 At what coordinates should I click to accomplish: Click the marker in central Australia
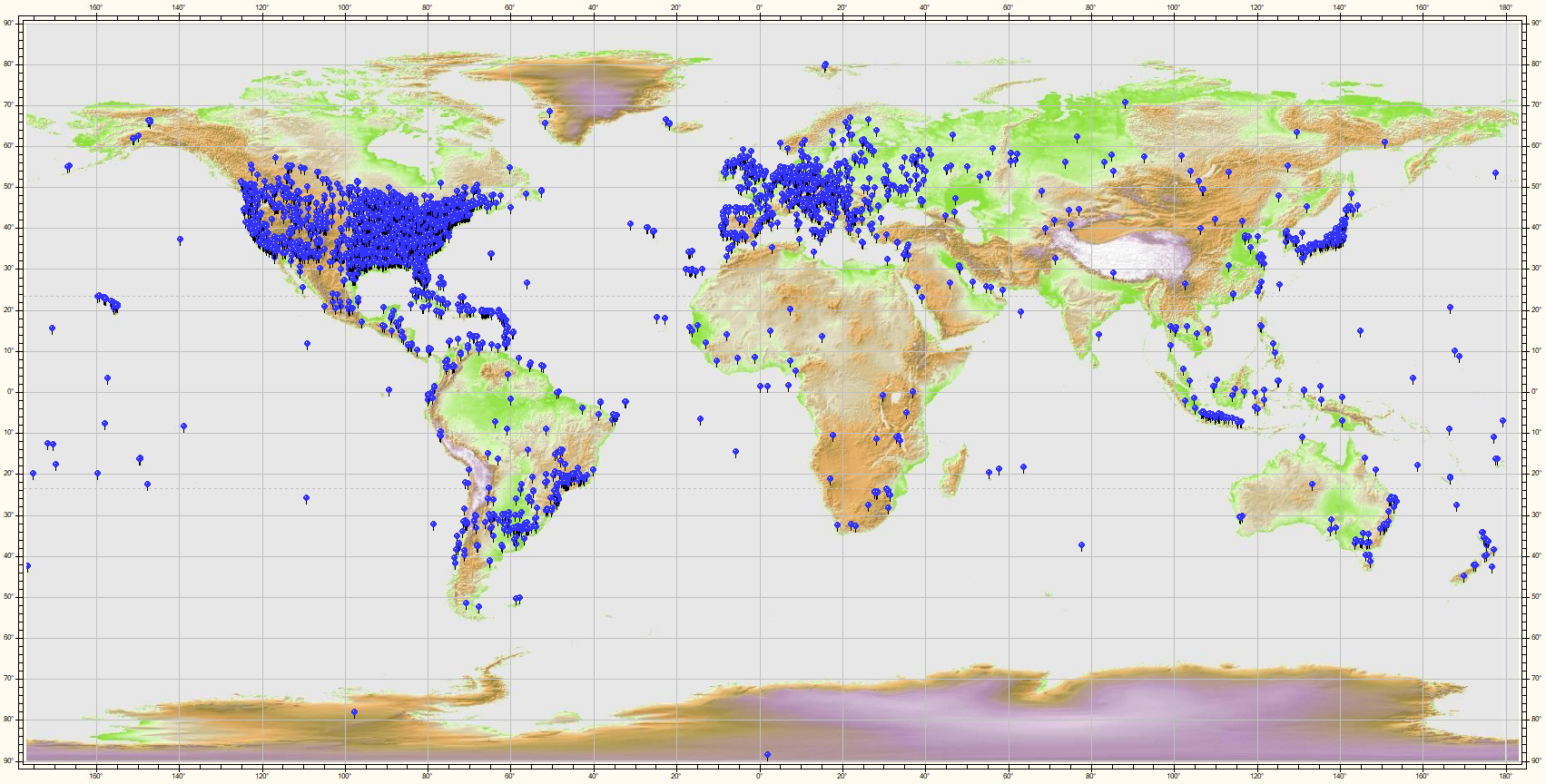pos(1312,485)
